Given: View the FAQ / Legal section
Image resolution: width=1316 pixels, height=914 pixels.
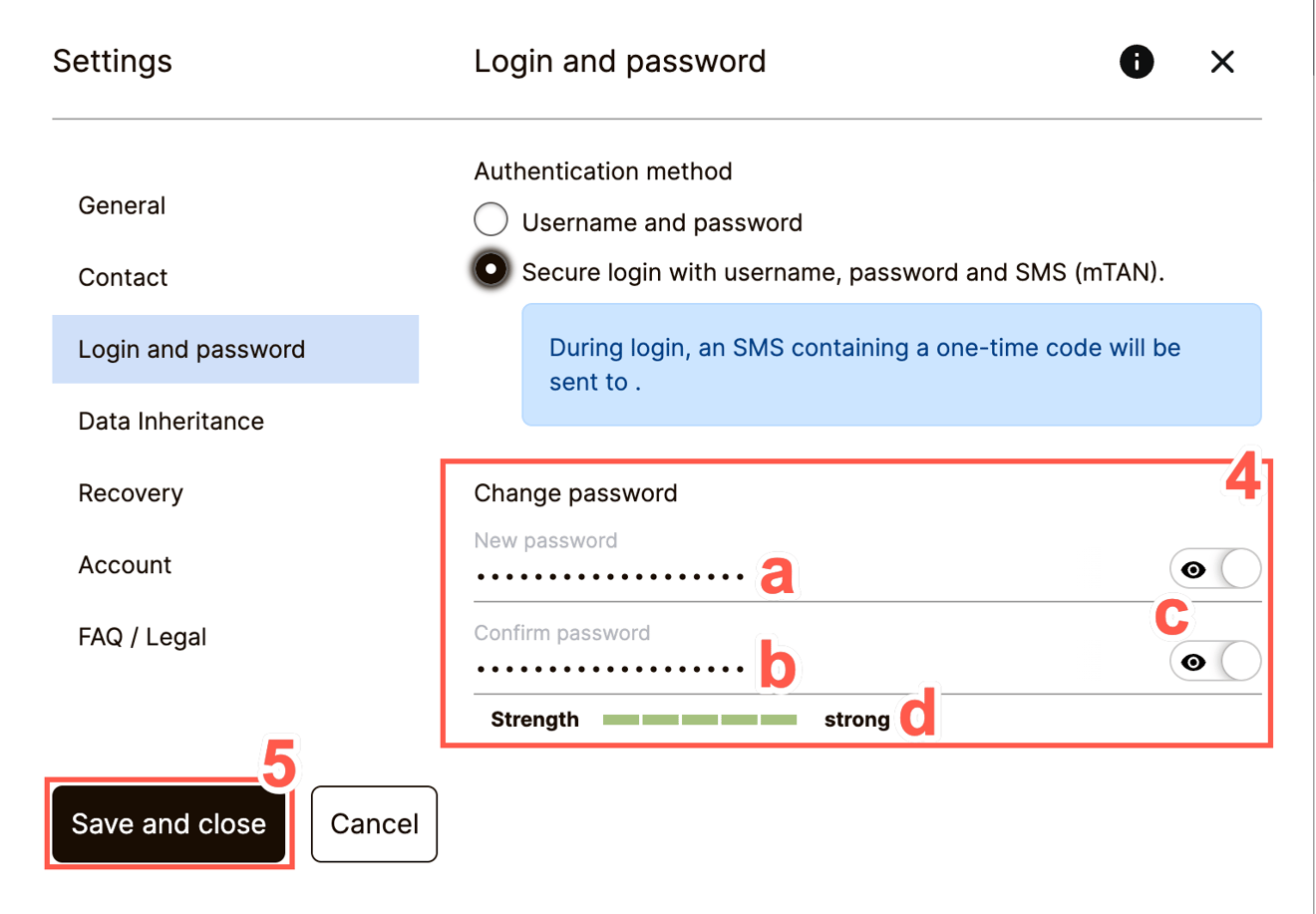Looking at the screenshot, I should point(142,636).
